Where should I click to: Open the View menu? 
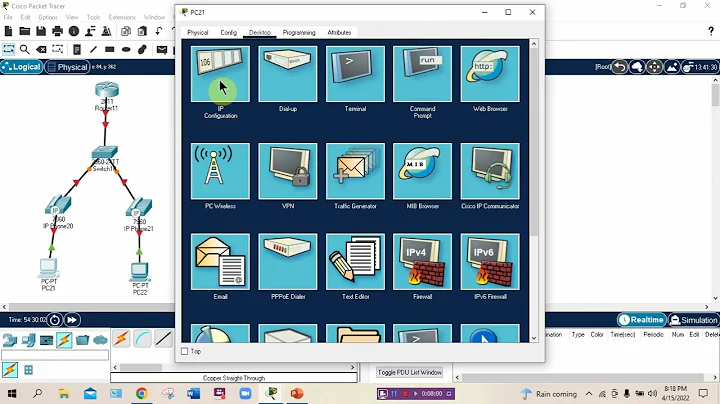click(x=72, y=17)
